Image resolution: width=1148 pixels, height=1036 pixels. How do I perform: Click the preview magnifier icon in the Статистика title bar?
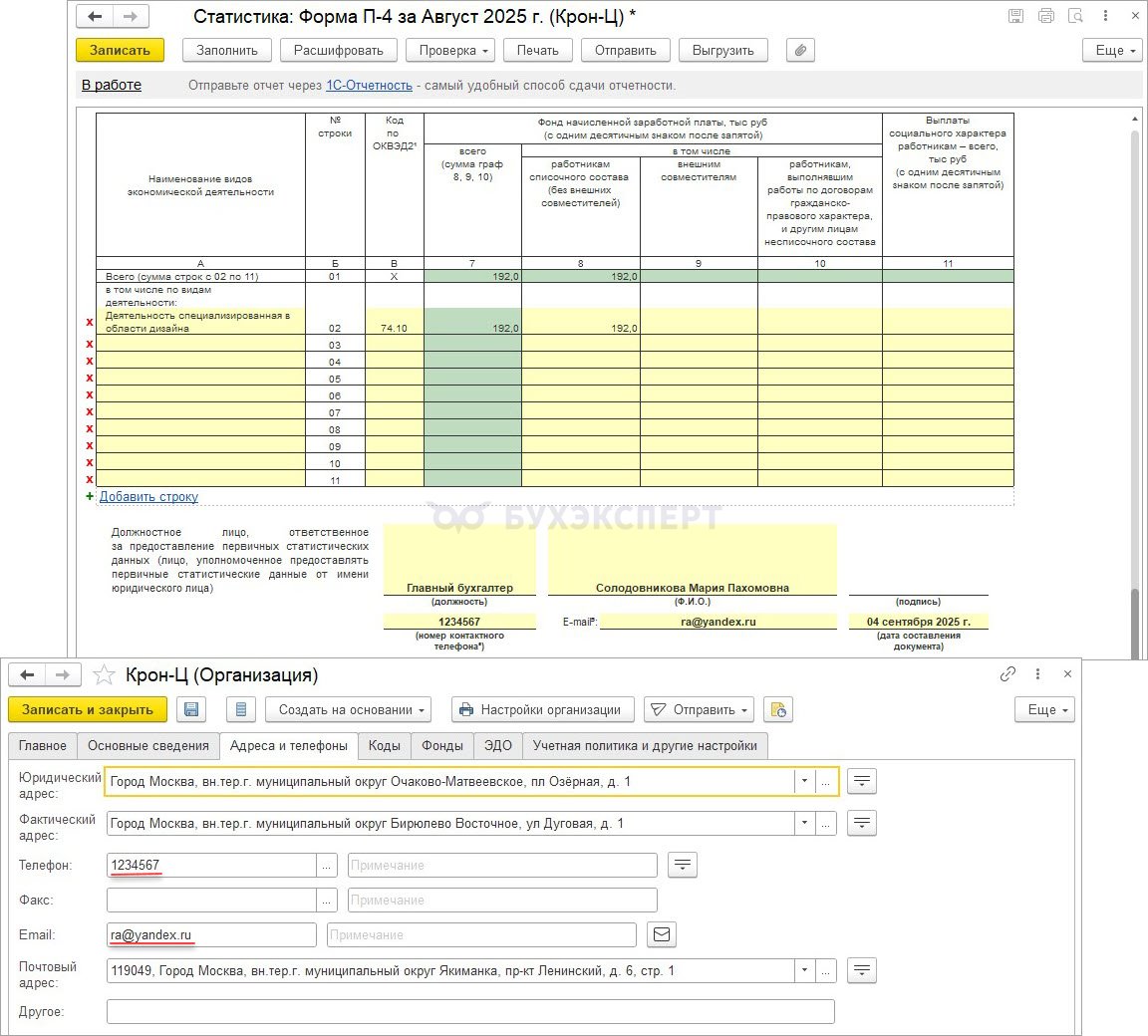1075,16
